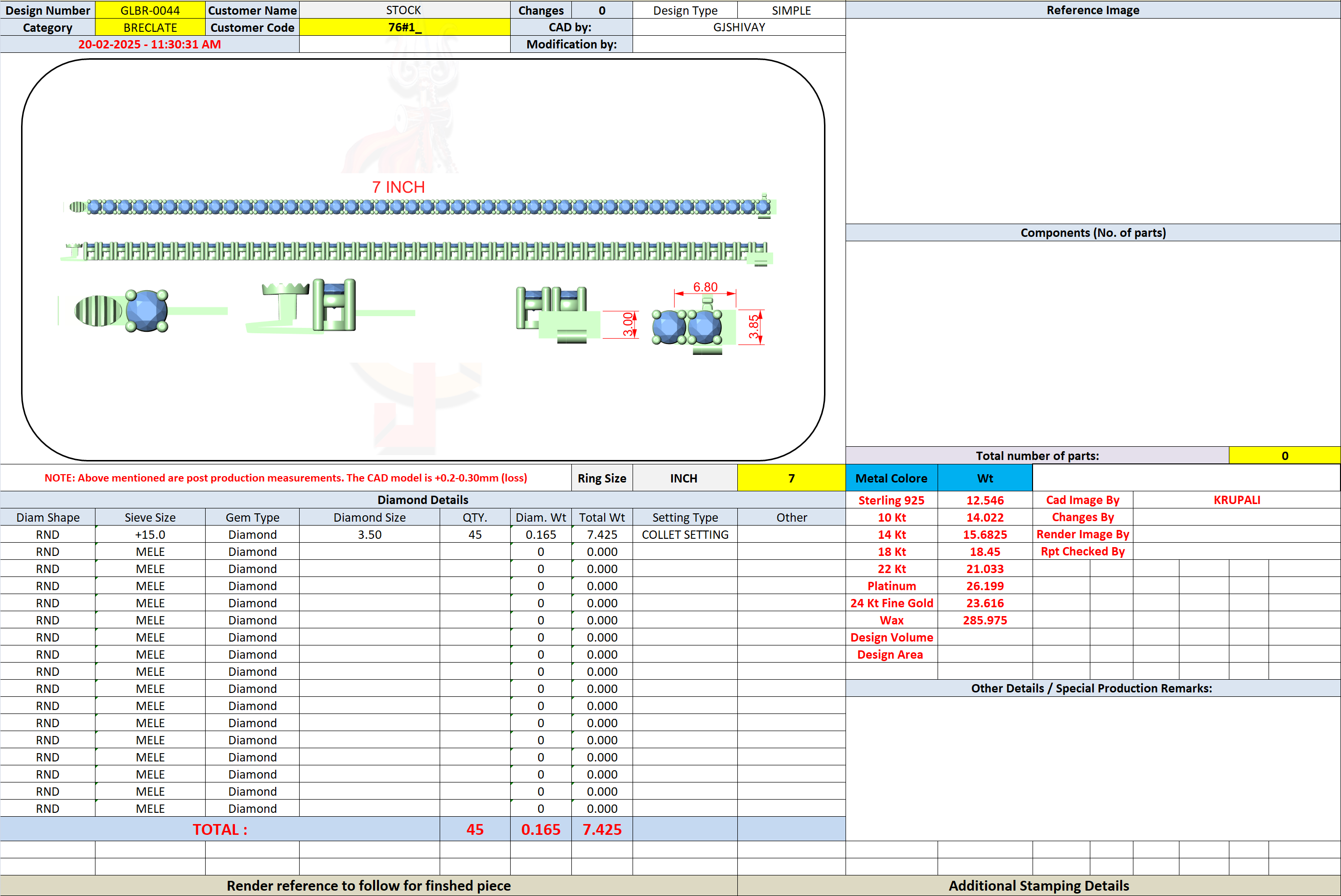Select the date stamp 20-02-2025 - 11:30:31 AM
1341x896 pixels.
149,45
